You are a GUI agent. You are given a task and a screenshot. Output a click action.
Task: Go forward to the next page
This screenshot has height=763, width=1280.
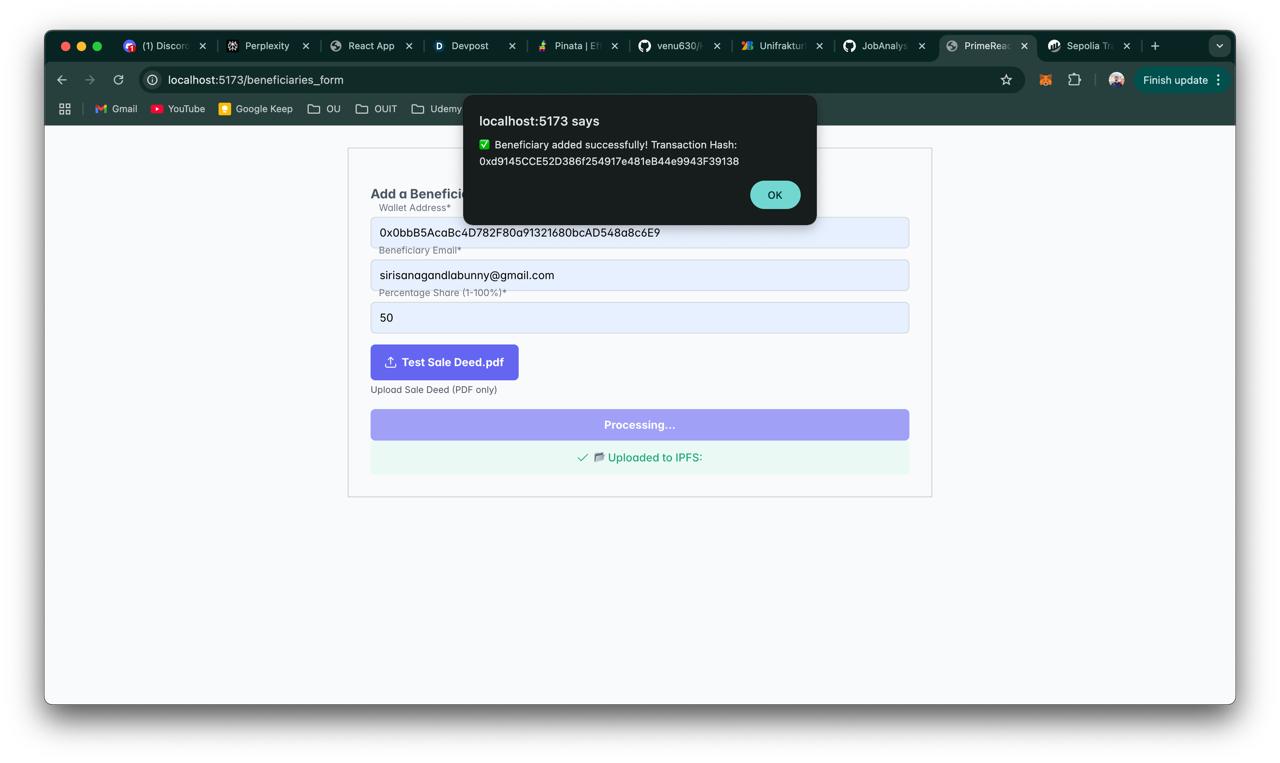90,80
